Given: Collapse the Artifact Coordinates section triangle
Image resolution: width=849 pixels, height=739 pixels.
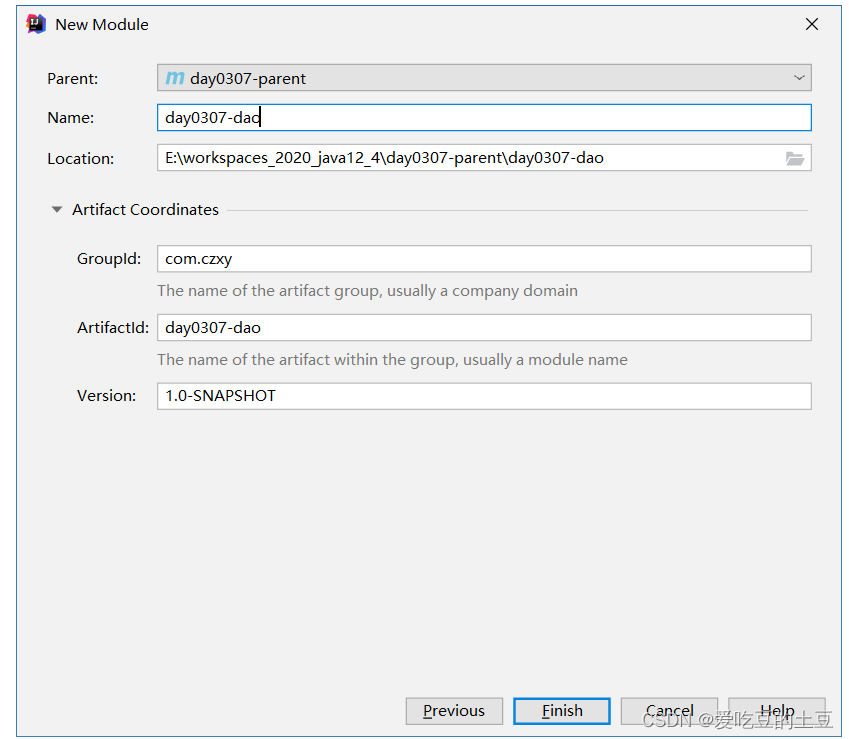Looking at the screenshot, I should pos(57,210).
